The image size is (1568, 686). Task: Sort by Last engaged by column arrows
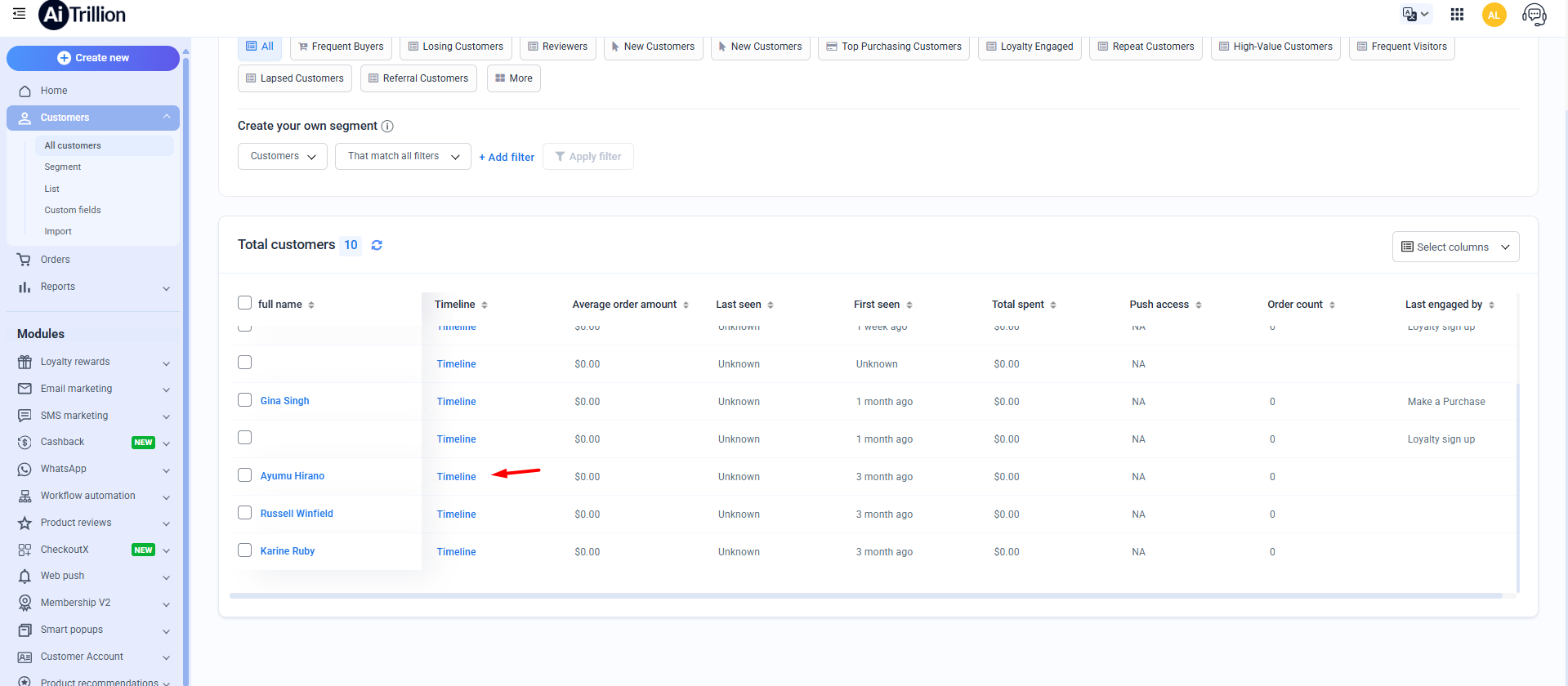click(x=1491, y=305)
